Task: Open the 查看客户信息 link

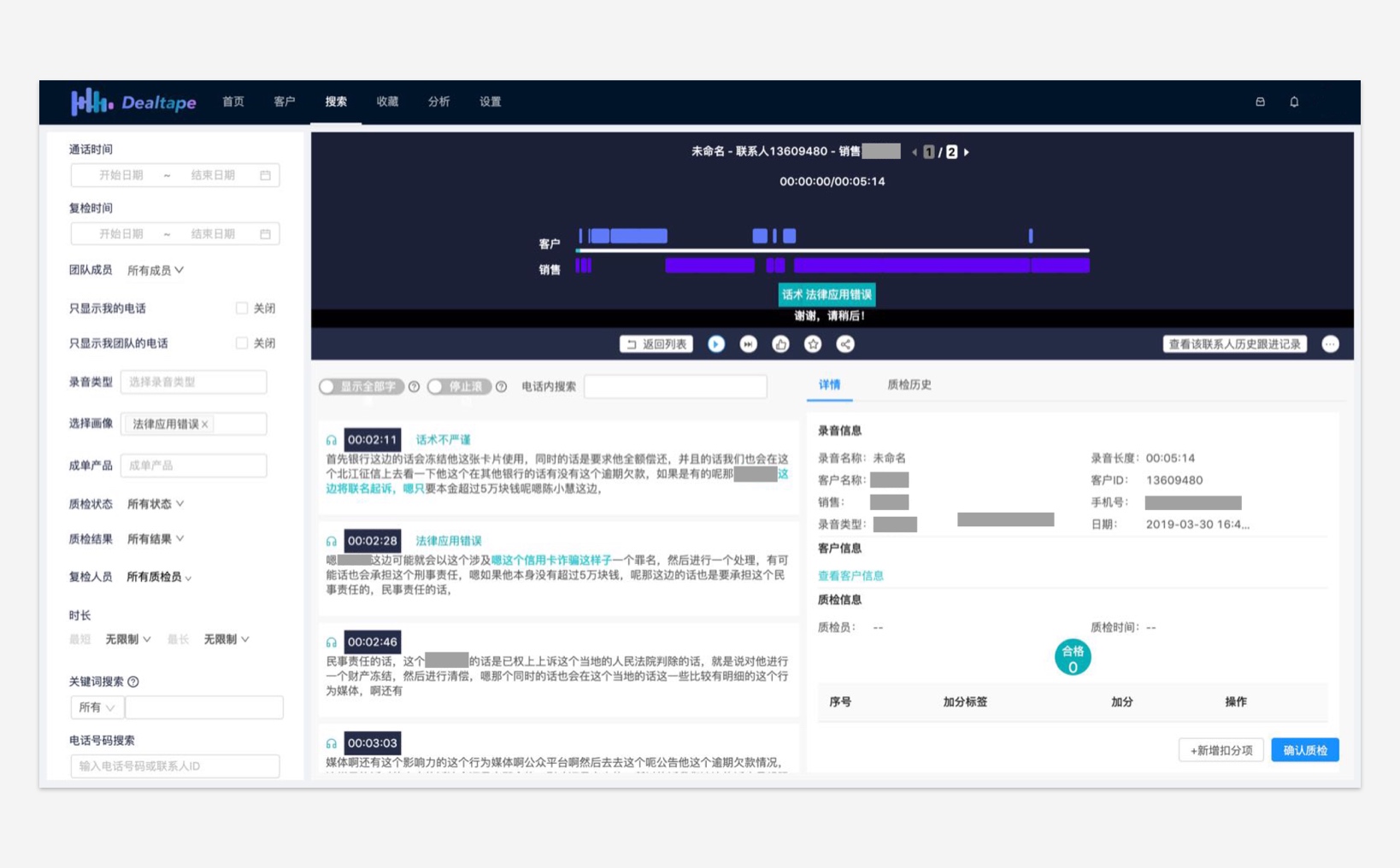Action: coord(850,576)
